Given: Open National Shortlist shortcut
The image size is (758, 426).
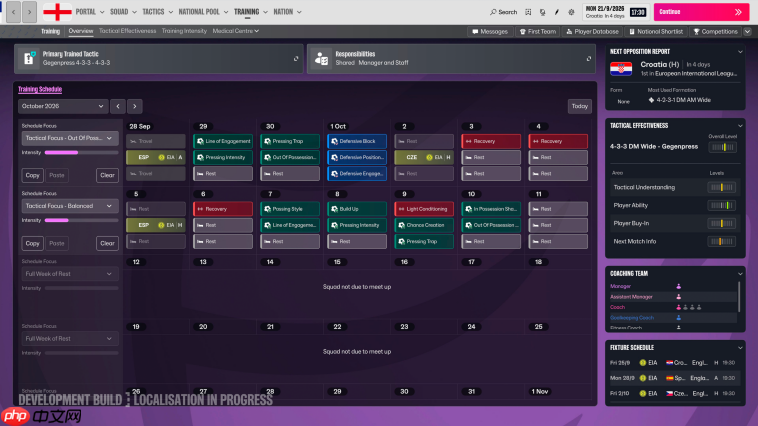Looking at the screenshot, I should pyautogui.click(x=656, y=31).
